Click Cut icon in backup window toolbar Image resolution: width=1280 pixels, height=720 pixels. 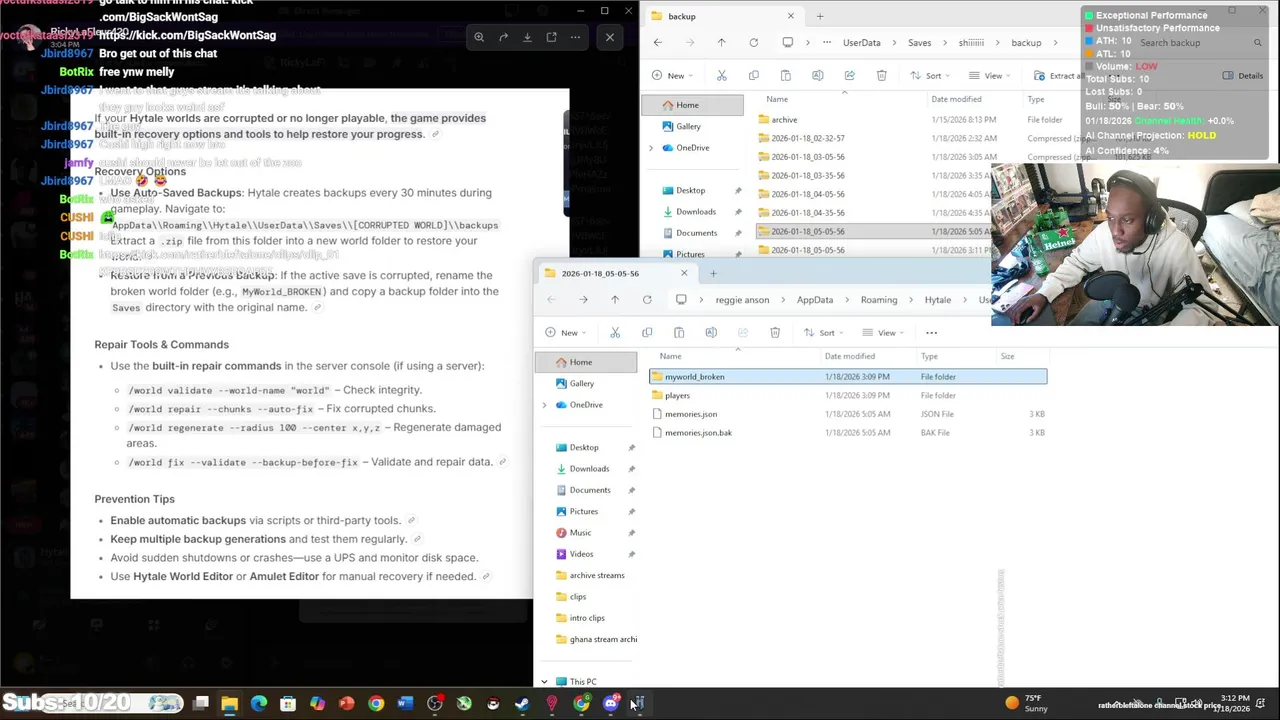pyautogui.click(x=721, y=75)
